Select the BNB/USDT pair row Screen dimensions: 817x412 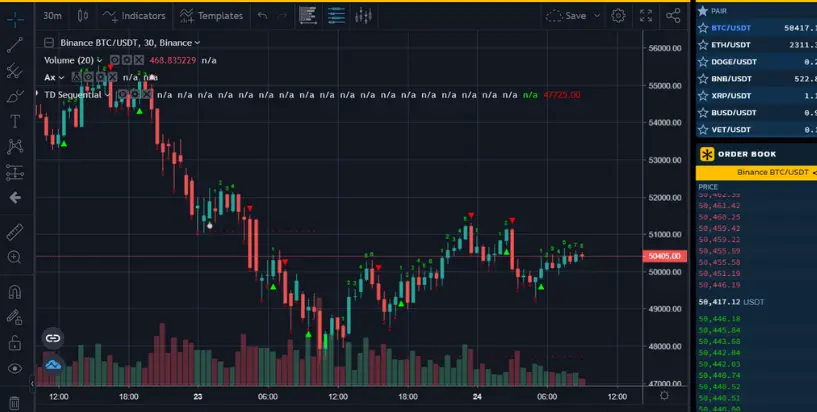coord(757,79)
